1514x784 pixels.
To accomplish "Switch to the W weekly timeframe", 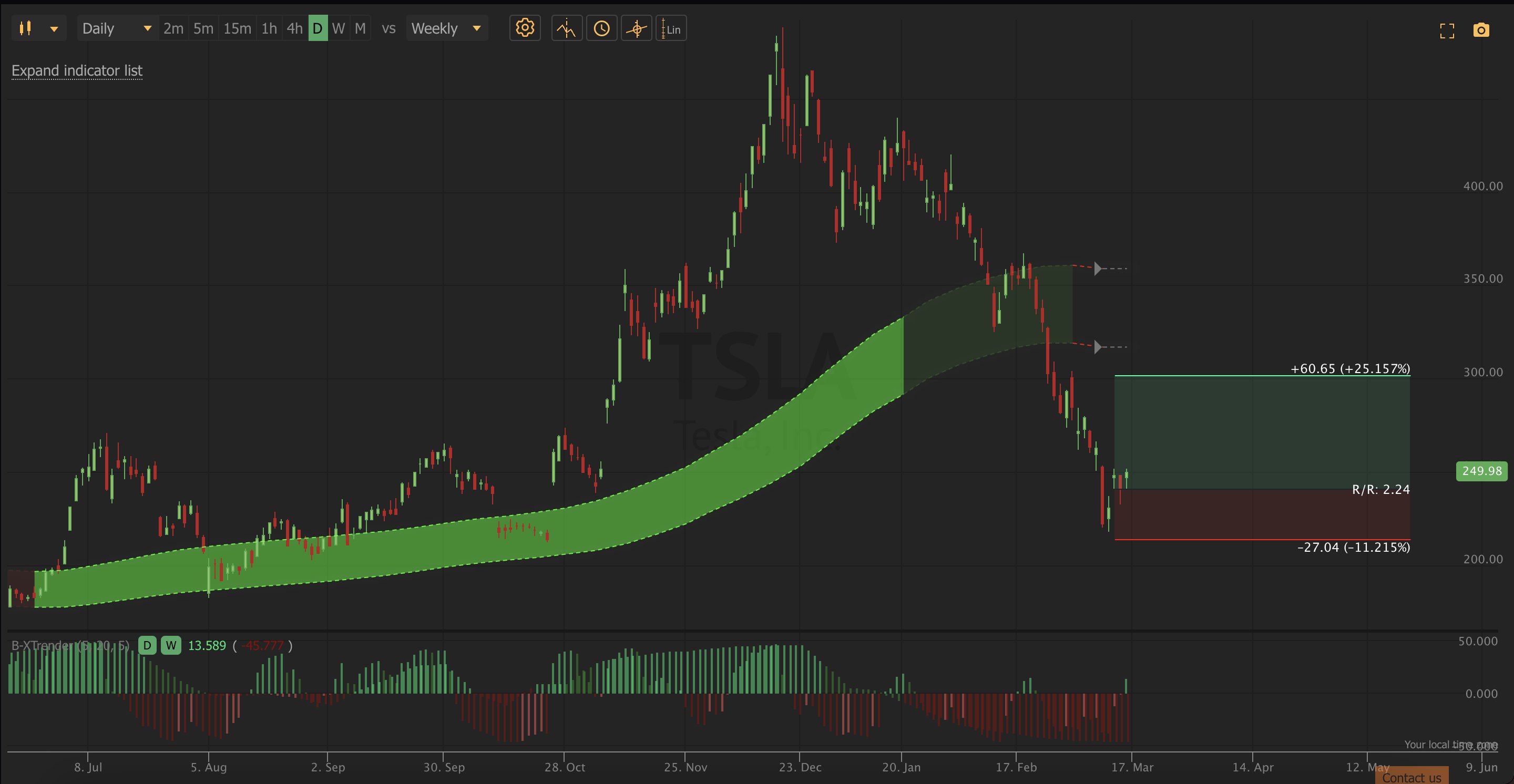I will [339, 28].
